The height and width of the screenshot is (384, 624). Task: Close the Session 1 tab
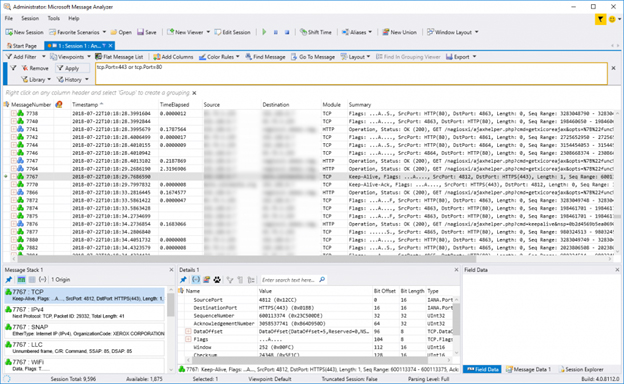tap(111, 46)
